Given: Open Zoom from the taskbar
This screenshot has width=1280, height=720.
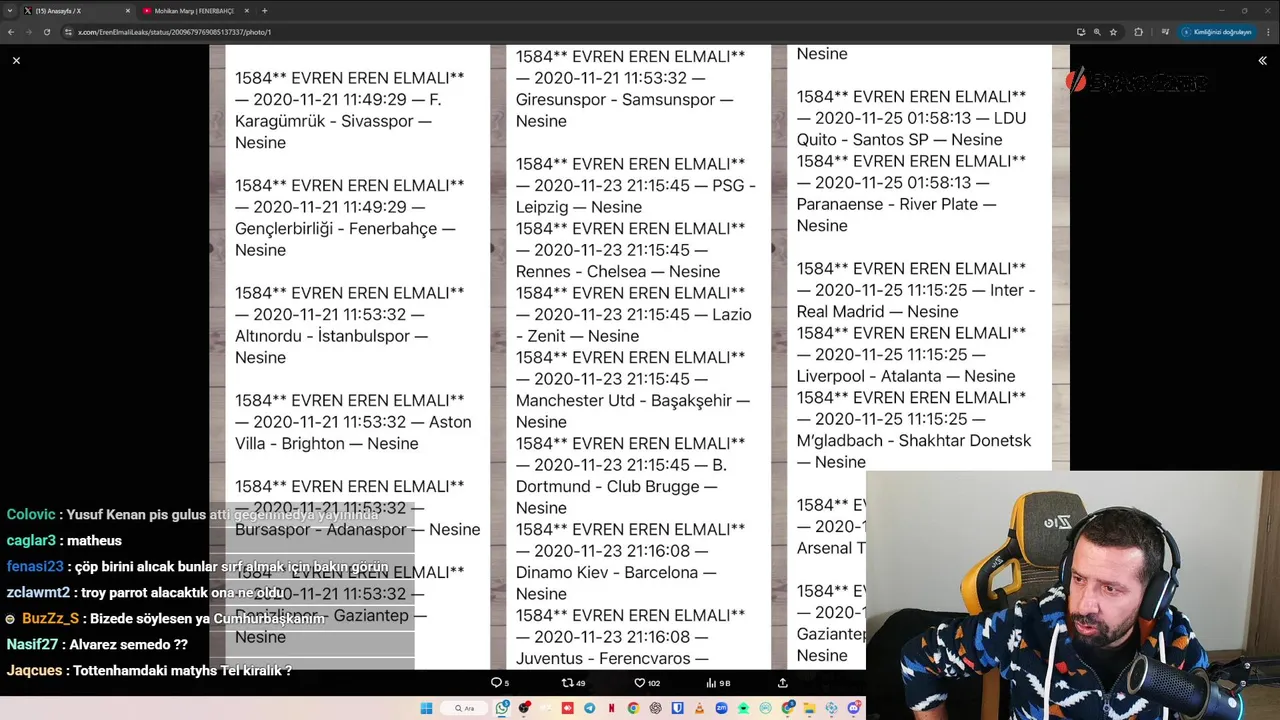Looking at the screenshot, I should pos(722,708).
